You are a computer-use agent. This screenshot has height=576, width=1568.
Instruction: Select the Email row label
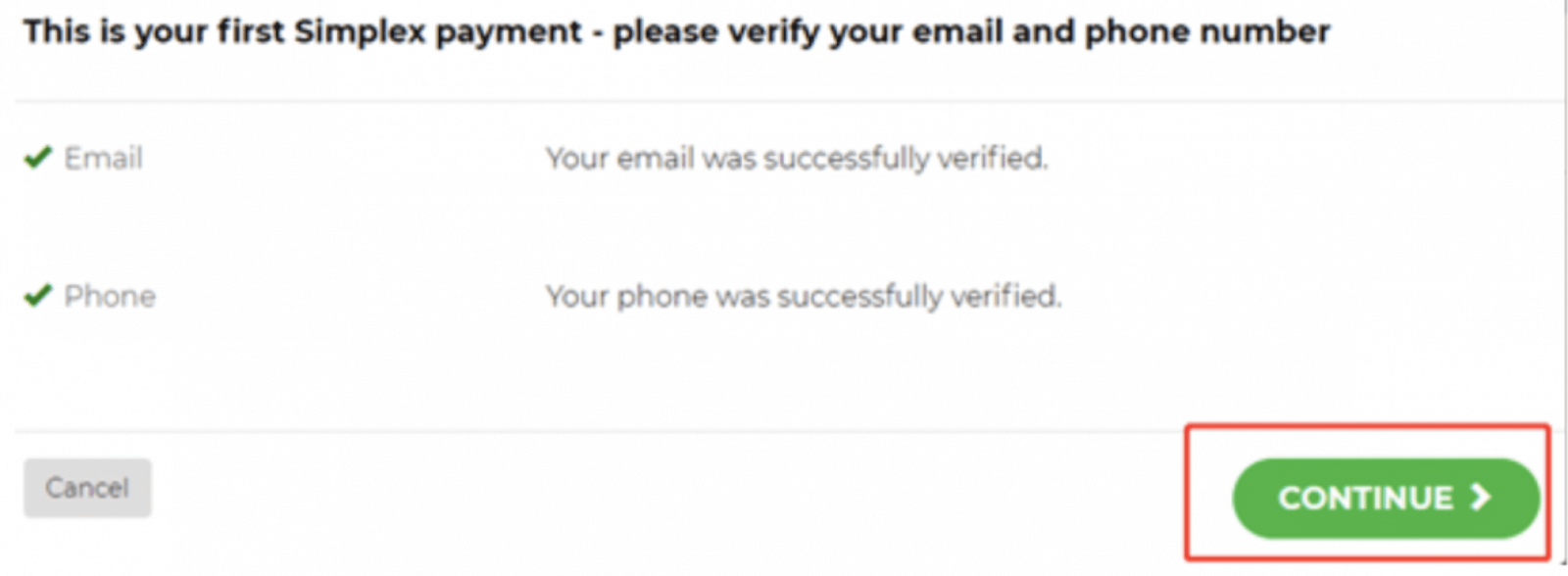pyautogui.click(x=103, y=158)
